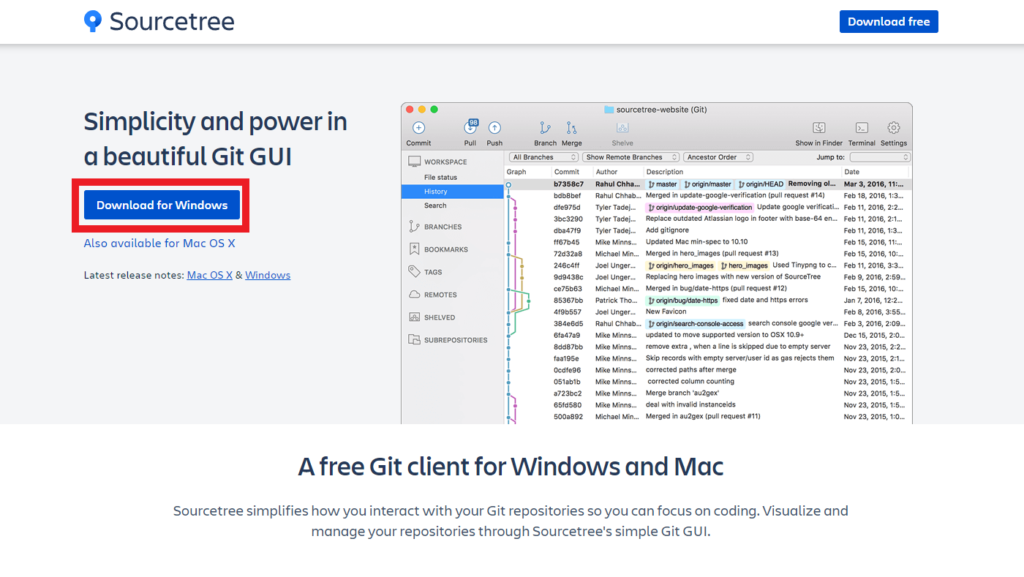
Task: Open the Show Remote Branches dropdown
Action: pos(627,157)
